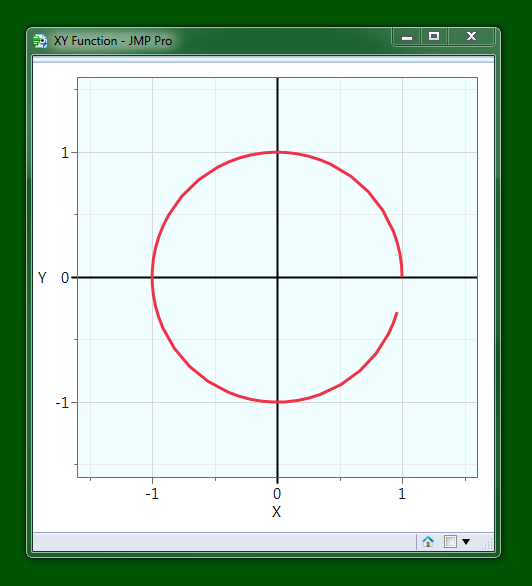Image resolution: width=532 pixels, height=586 pixels.
Task: Click the window title XY Function - JMP Pro
Action: pos(113,41)
